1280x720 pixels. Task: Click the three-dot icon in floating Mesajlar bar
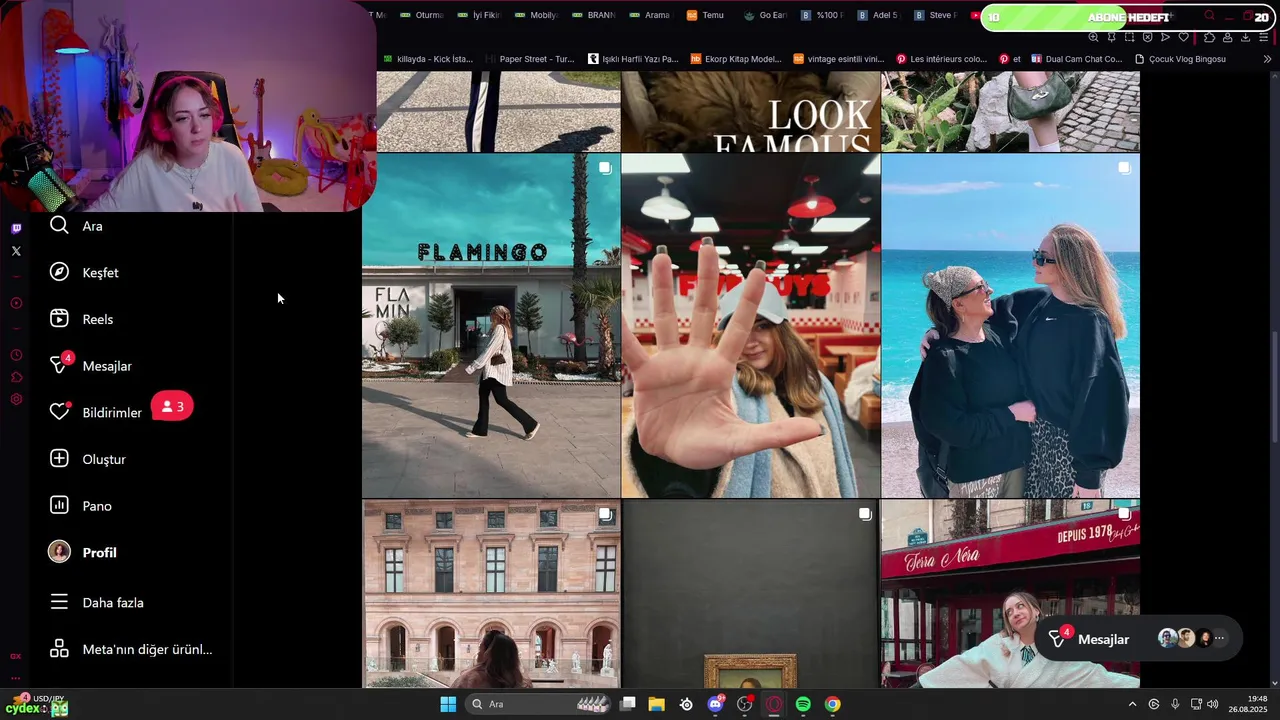point(1219,638)
